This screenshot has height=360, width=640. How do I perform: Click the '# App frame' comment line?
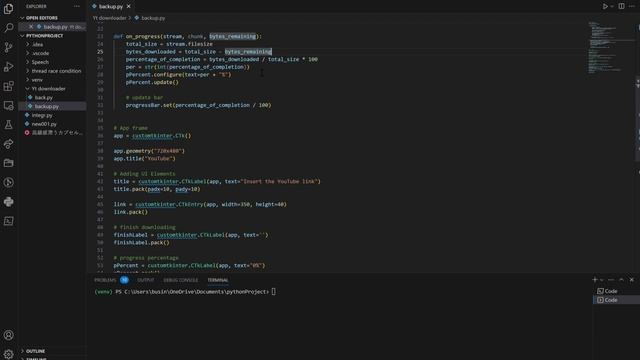[131, 128]
